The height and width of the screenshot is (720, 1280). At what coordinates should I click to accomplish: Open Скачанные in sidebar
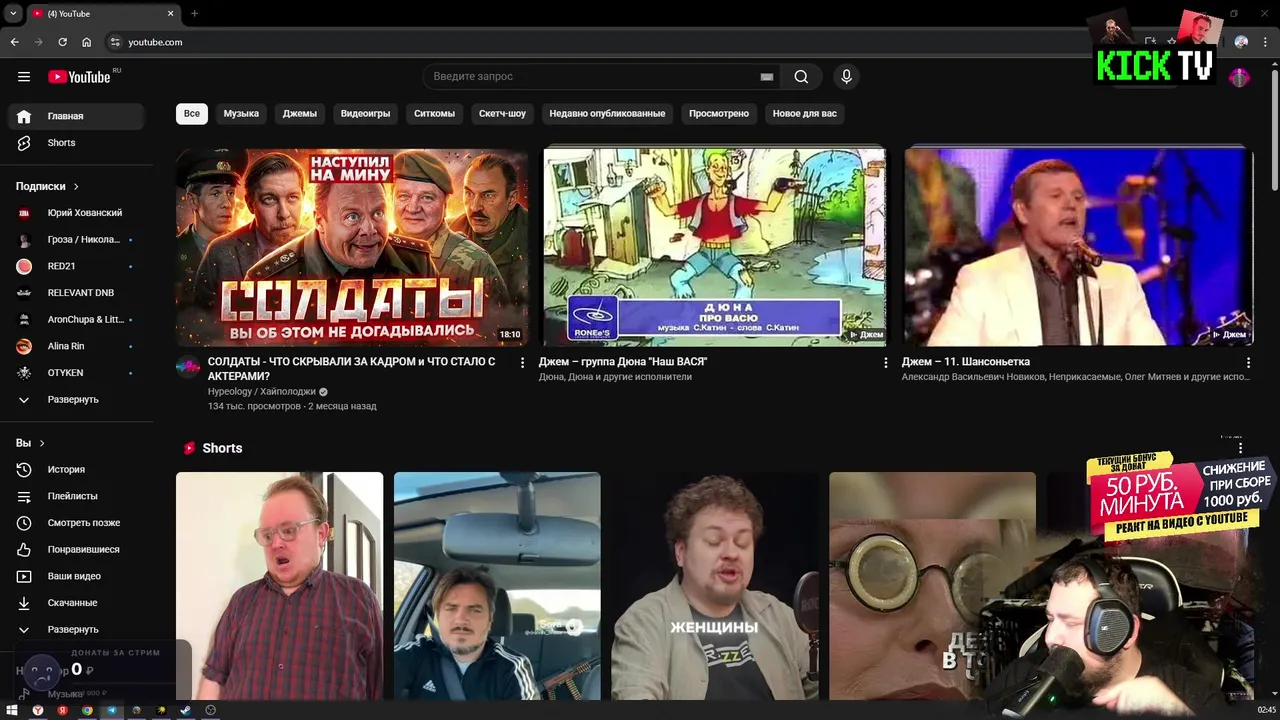click(x=76, y=603)
